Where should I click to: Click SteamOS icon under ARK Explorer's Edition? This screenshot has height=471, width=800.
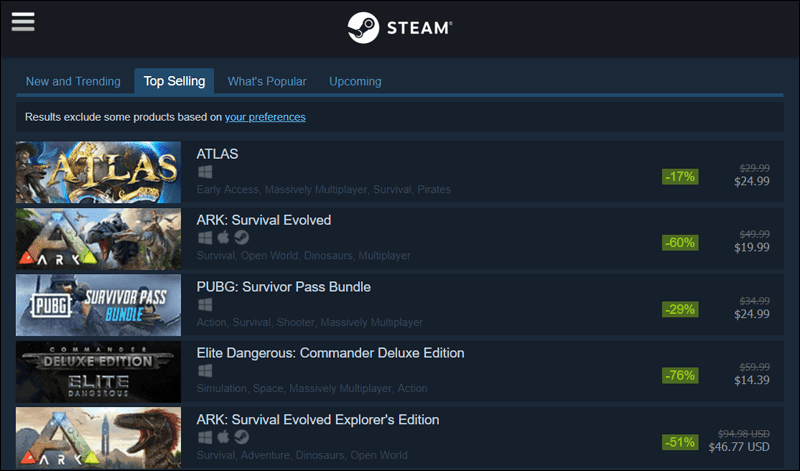pyautogui.click(x=241, y=437)
